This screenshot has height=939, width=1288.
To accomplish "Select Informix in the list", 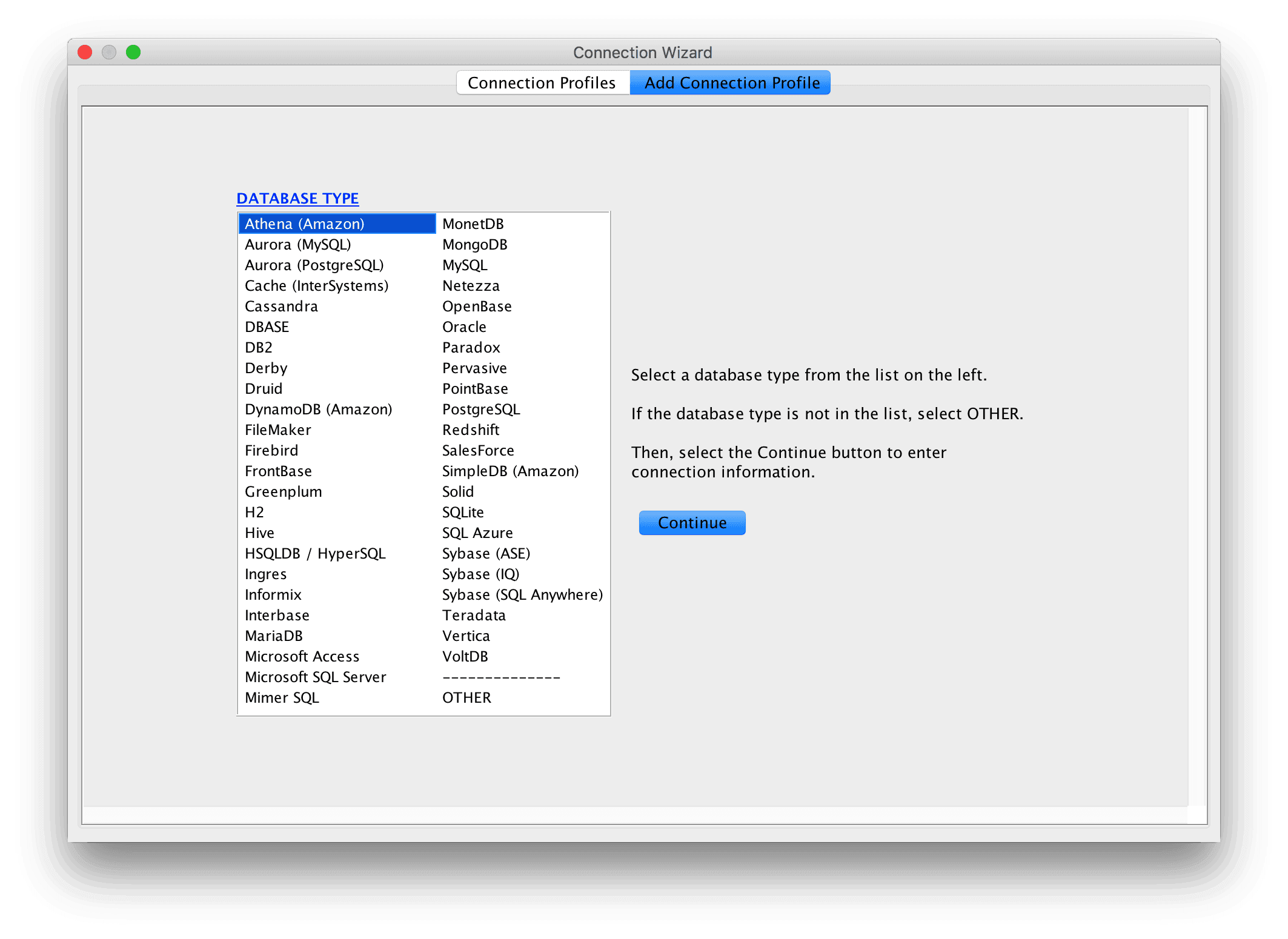I will [x=337, y=594].
